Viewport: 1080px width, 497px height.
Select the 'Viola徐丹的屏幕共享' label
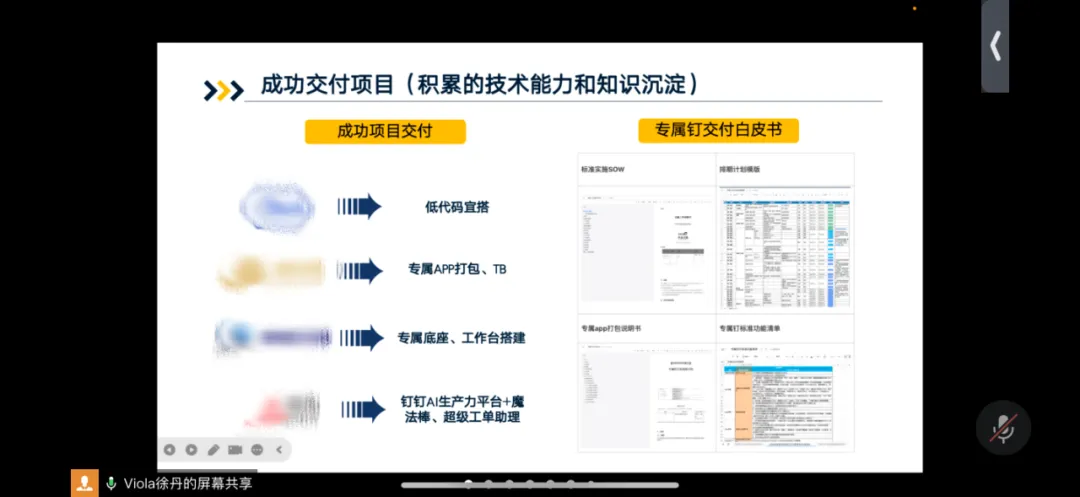188,483
